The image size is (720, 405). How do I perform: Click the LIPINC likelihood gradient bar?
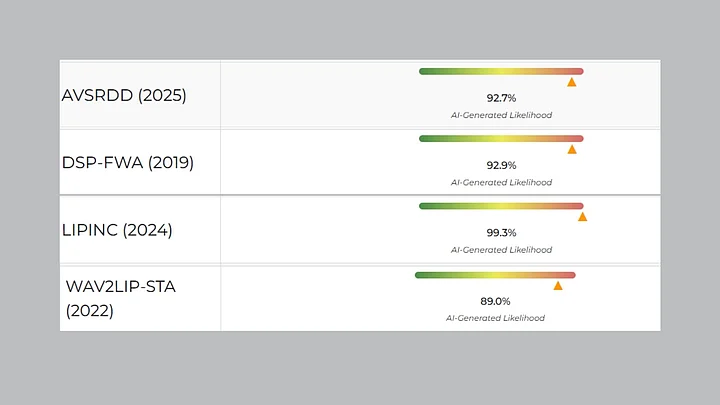point(500,206)
